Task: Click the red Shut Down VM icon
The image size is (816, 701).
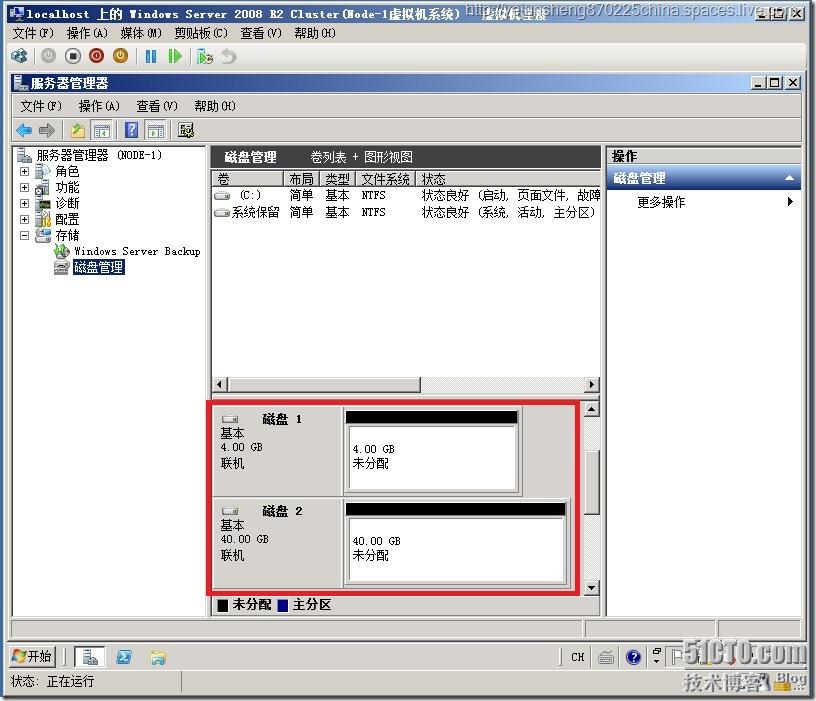Action: [96, 56]
